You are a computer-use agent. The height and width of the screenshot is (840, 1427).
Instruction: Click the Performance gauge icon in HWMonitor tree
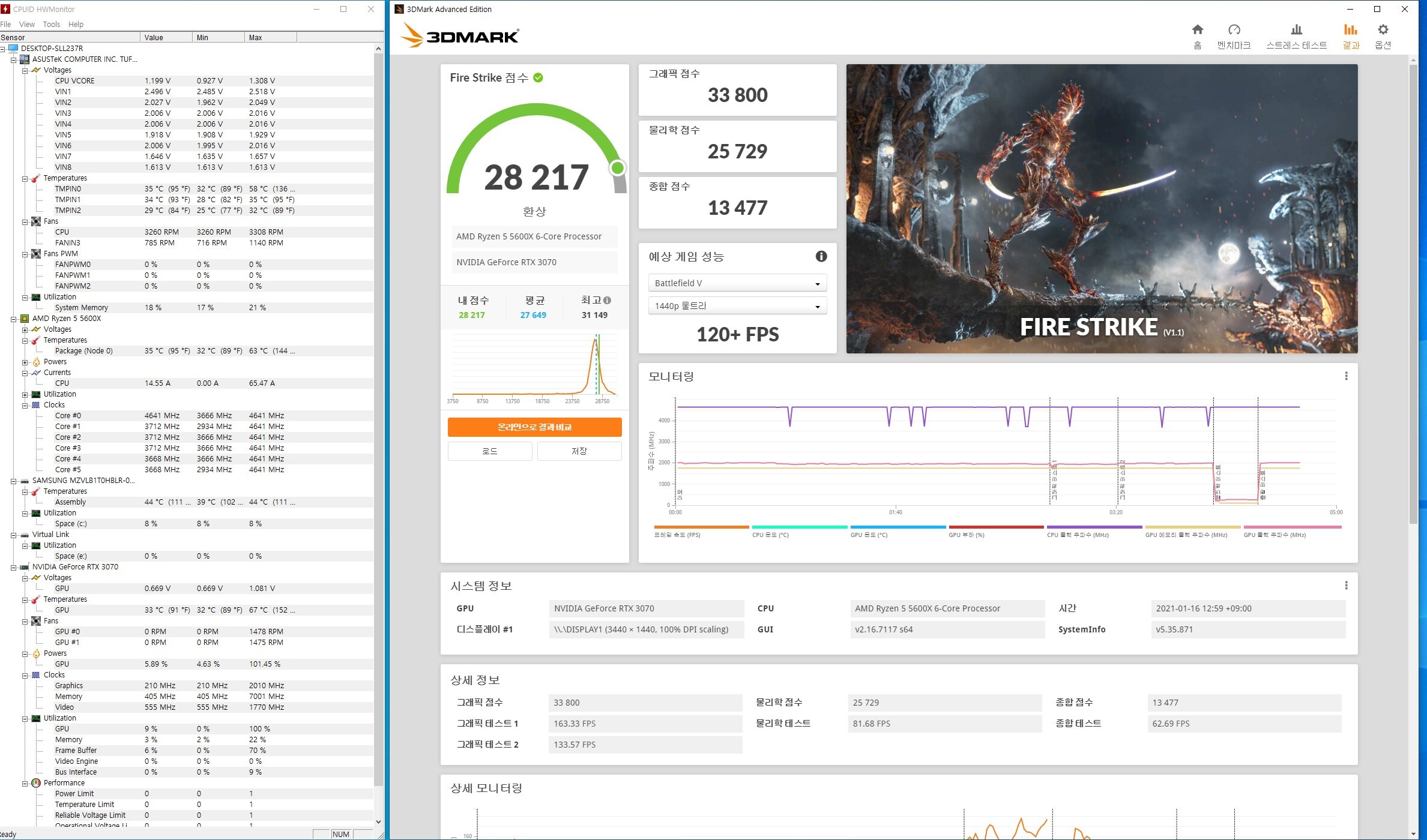coord(36,783)
